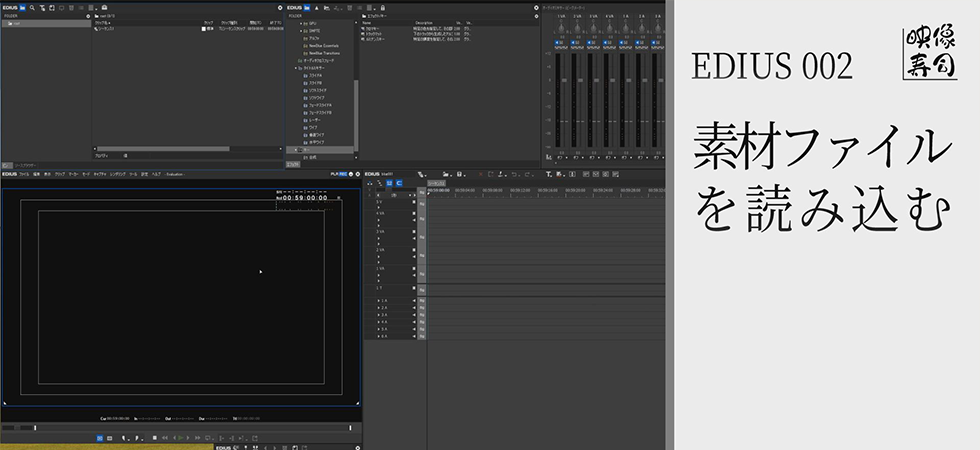Open dropdown arrow beside timeline Save icon

pyautogui.click(x=465, y=174)
